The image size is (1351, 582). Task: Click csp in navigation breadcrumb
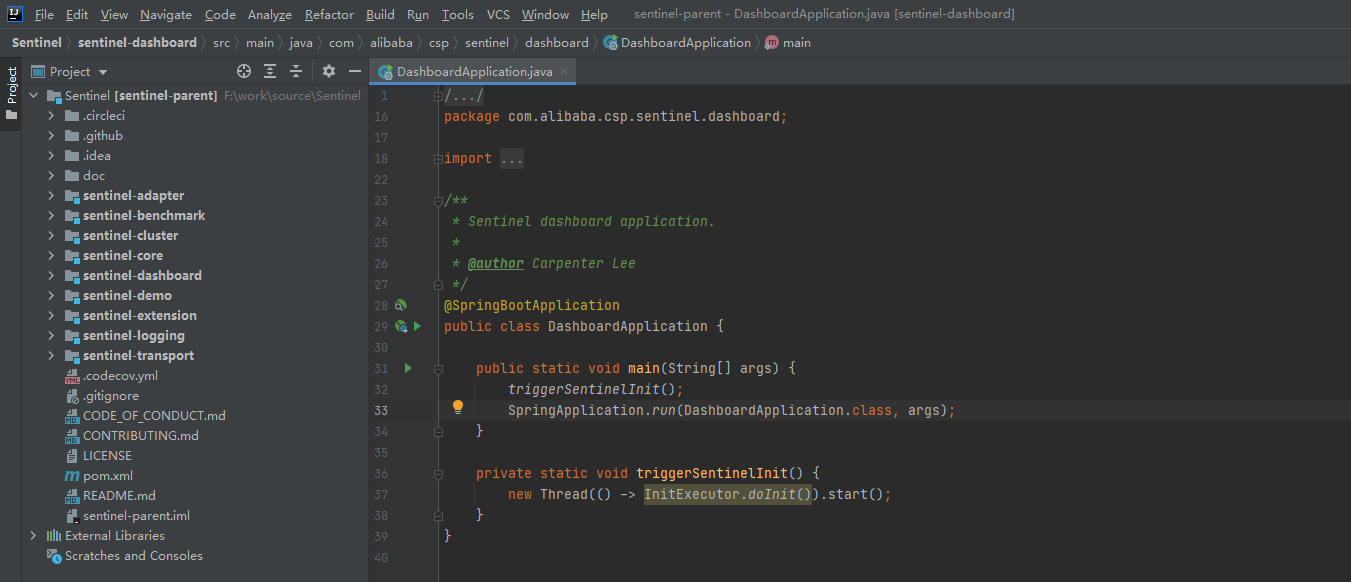point(439,43)
